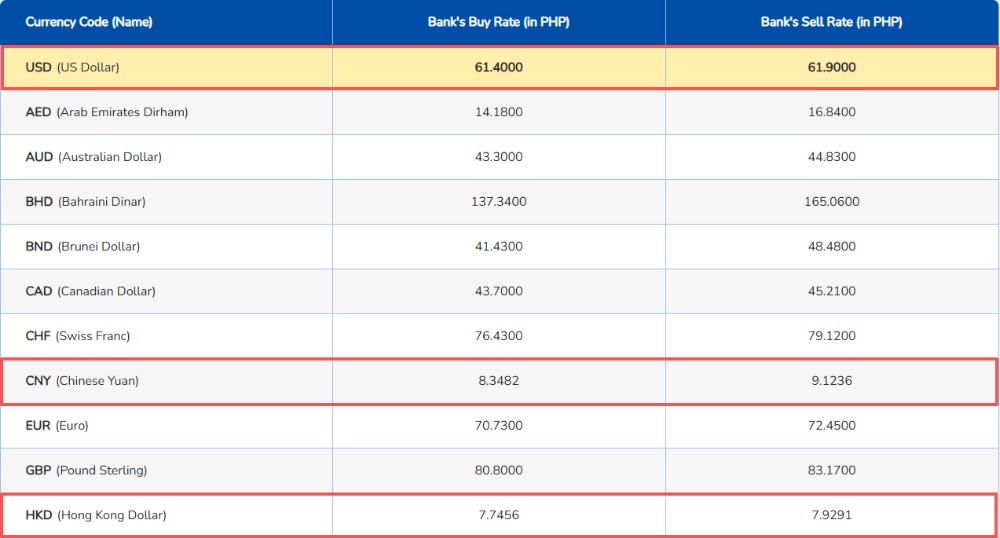Select BHD (Bahraini Dinar) currency cell
The height and width of the screenshot is (538, 1000).
pyautogui.click(x=166, y=201)
